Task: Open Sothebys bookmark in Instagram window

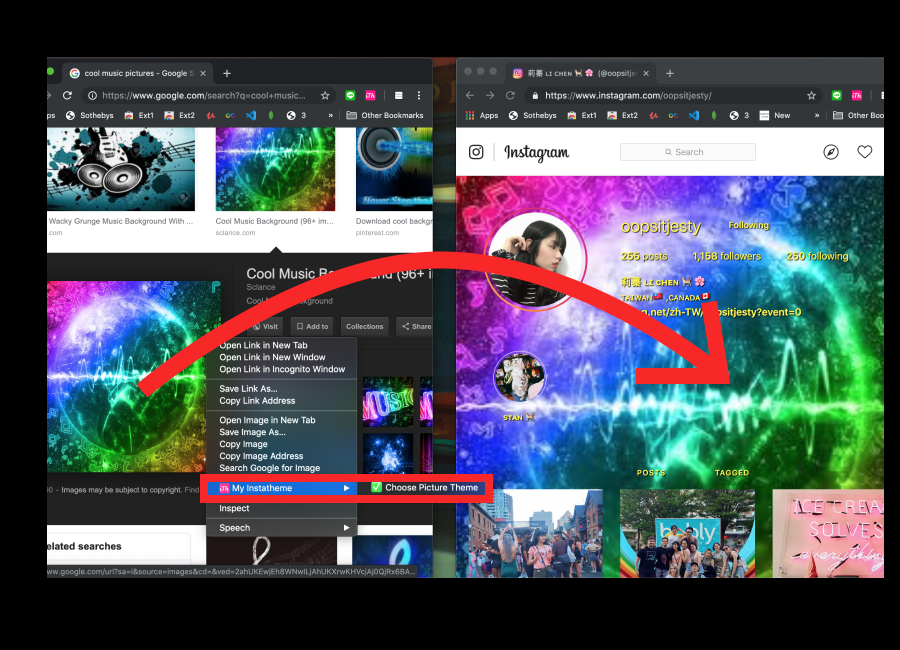Action: [533, 115]
